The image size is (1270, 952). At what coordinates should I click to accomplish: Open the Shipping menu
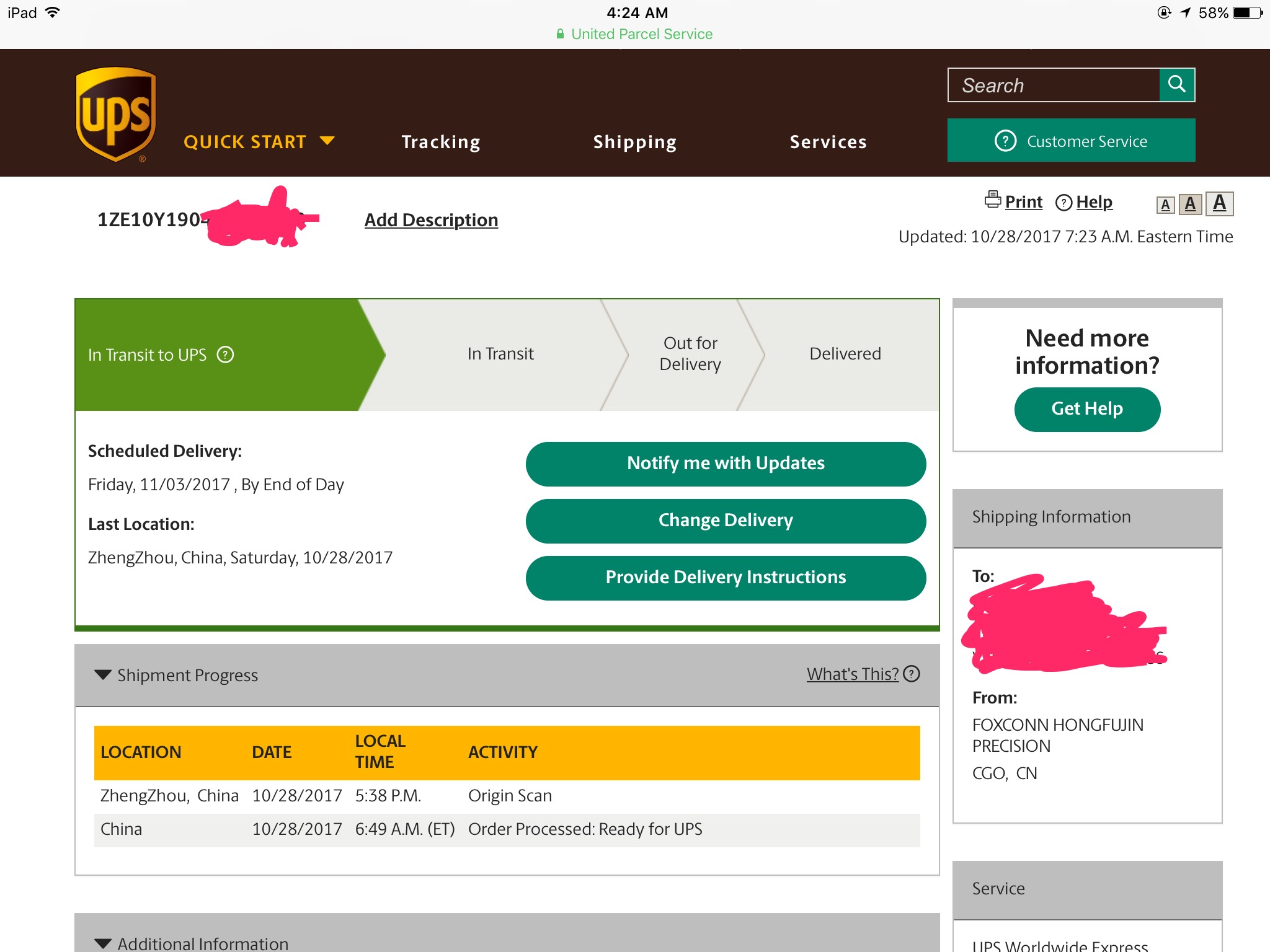[634, 142]
